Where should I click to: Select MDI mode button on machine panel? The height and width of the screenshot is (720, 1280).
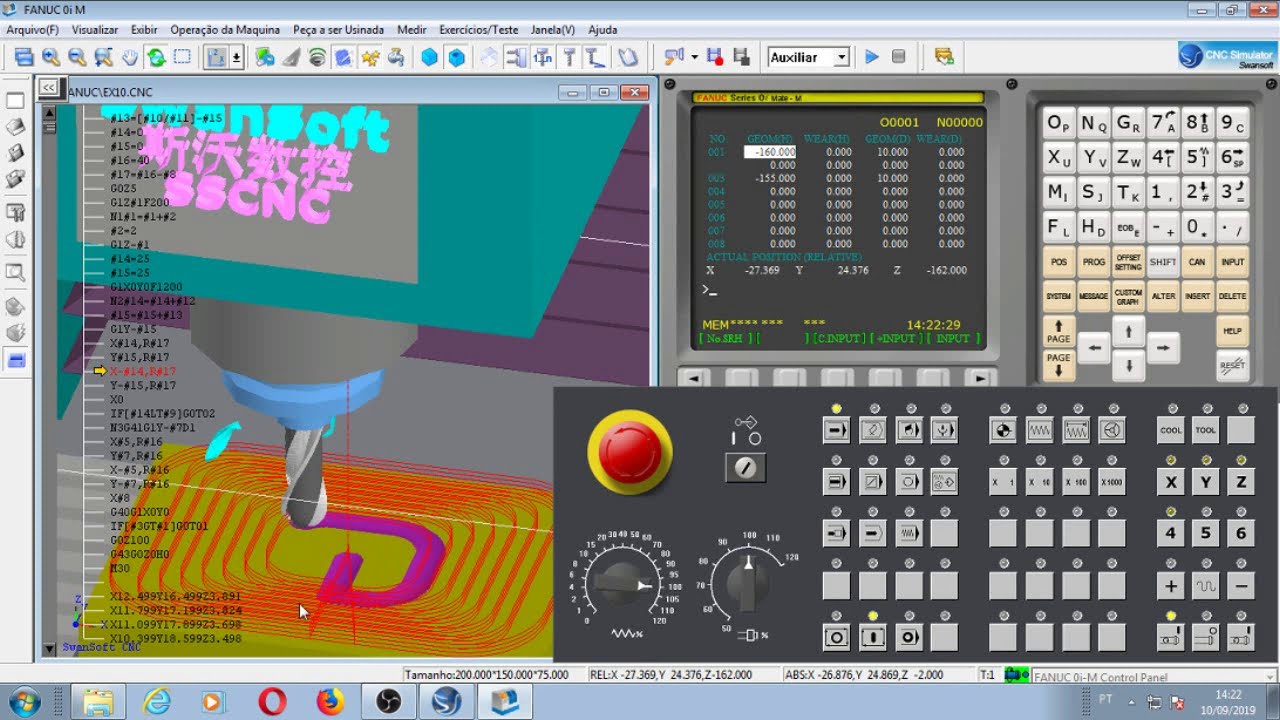pos(909,431)
